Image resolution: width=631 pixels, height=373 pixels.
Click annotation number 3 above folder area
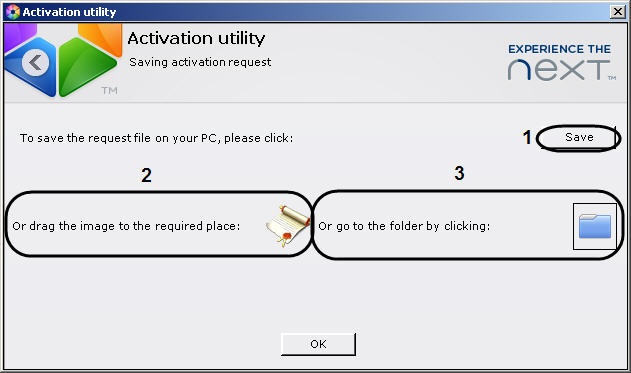pos(459,173)
